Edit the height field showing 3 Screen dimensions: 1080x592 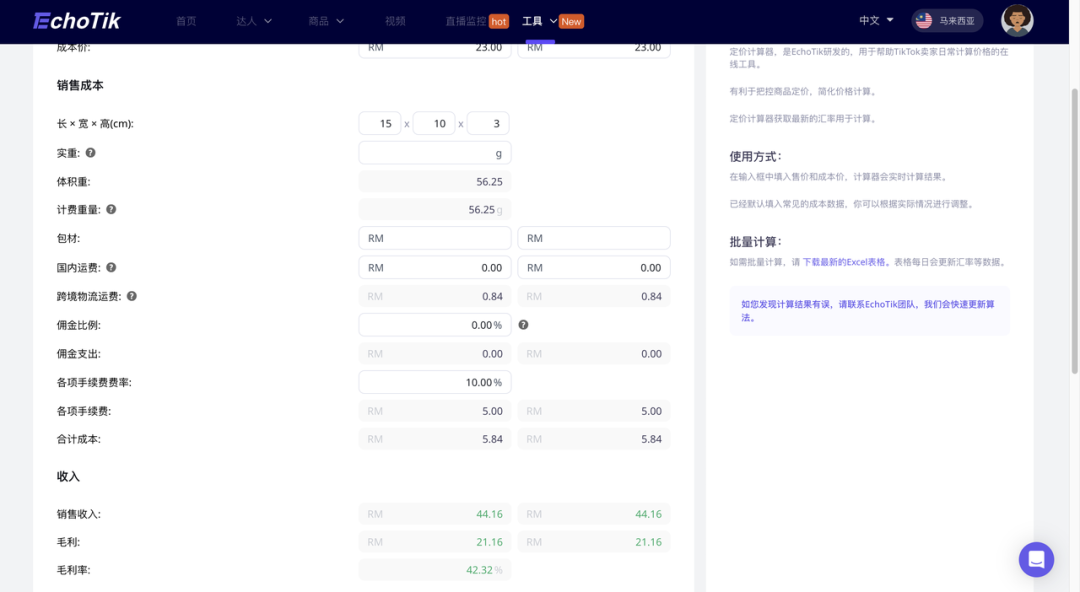(488, 123)
